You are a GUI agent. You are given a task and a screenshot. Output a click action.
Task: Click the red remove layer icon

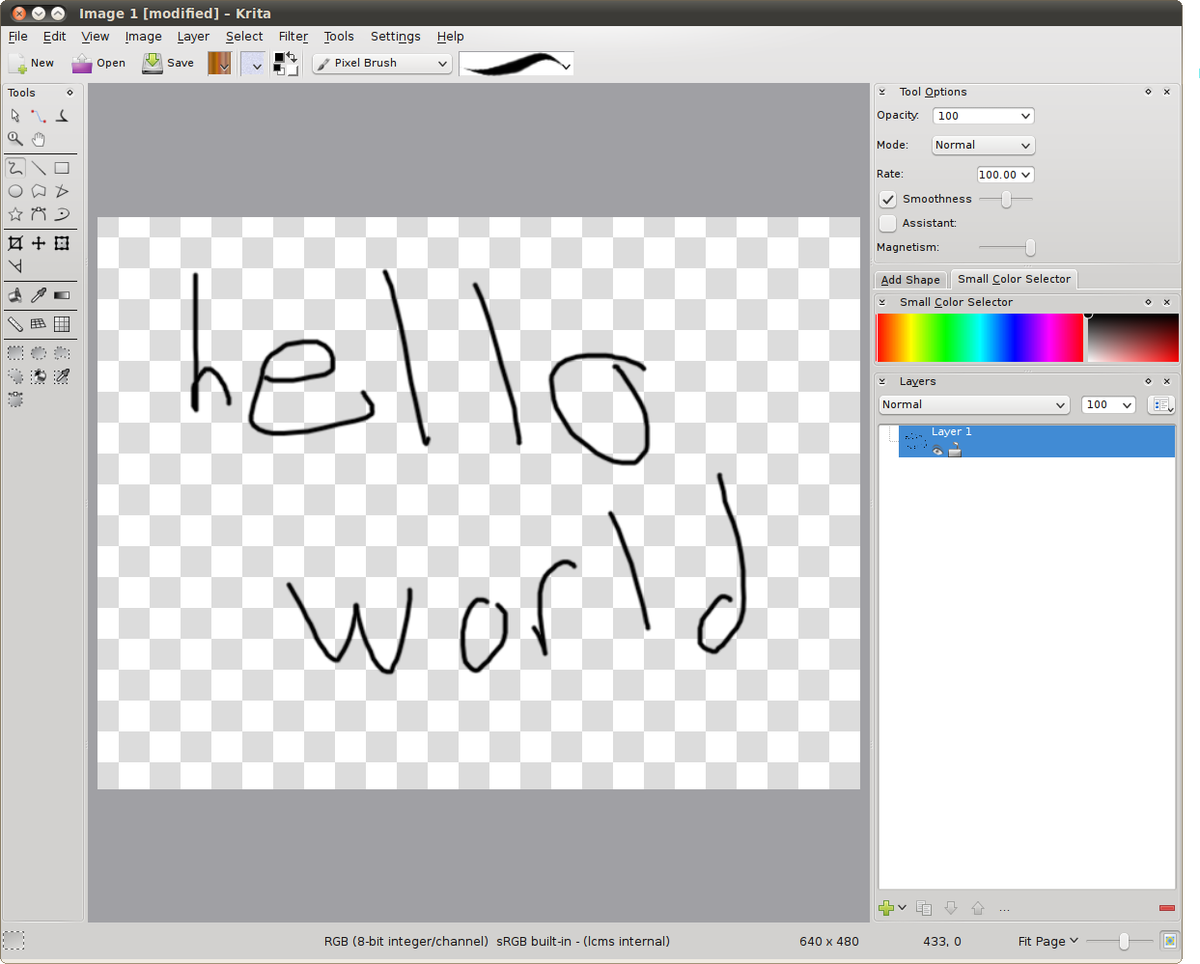pyautogui.click(x=1166, y=908)
